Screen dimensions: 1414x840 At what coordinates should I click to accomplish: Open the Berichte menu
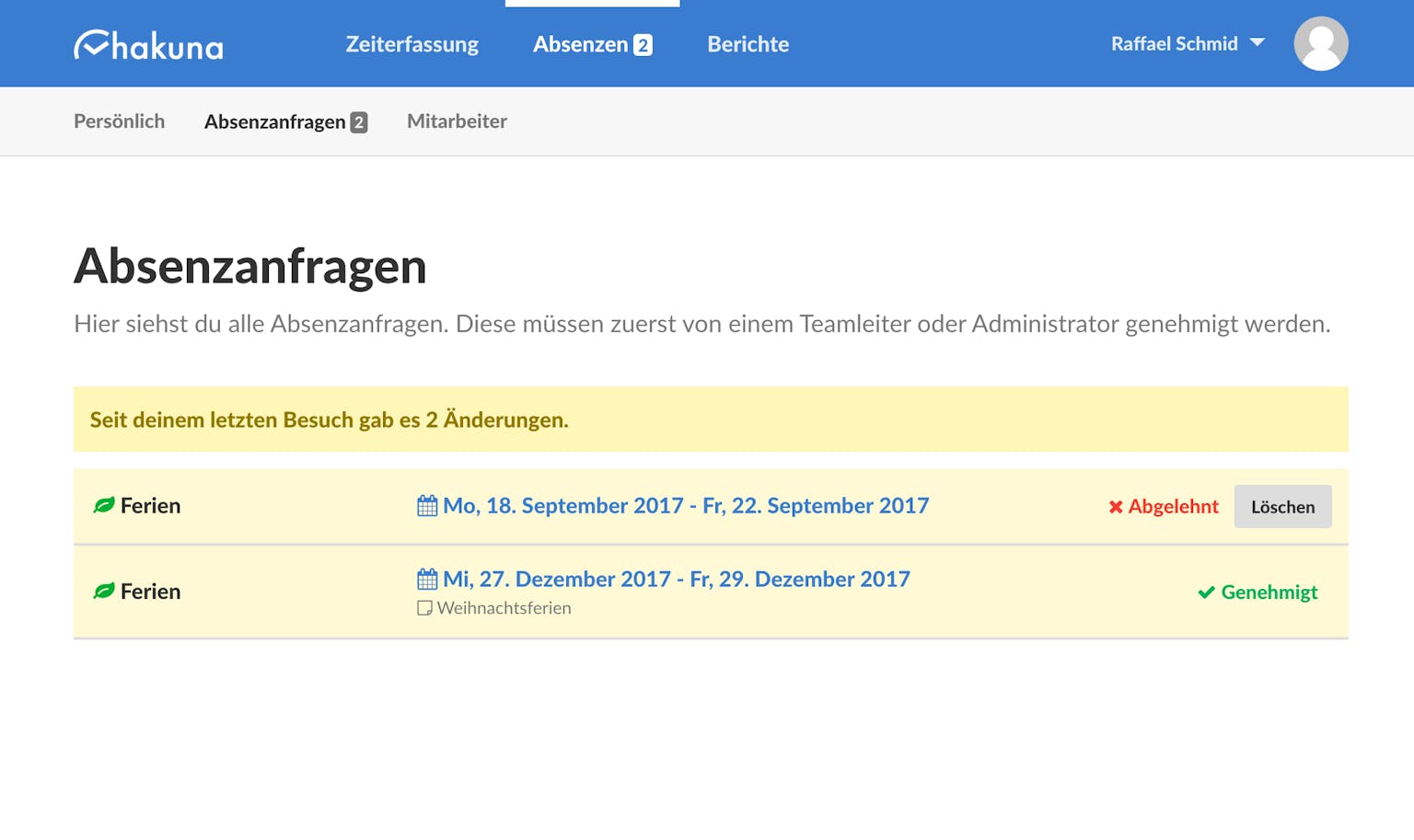click(748, 44)
